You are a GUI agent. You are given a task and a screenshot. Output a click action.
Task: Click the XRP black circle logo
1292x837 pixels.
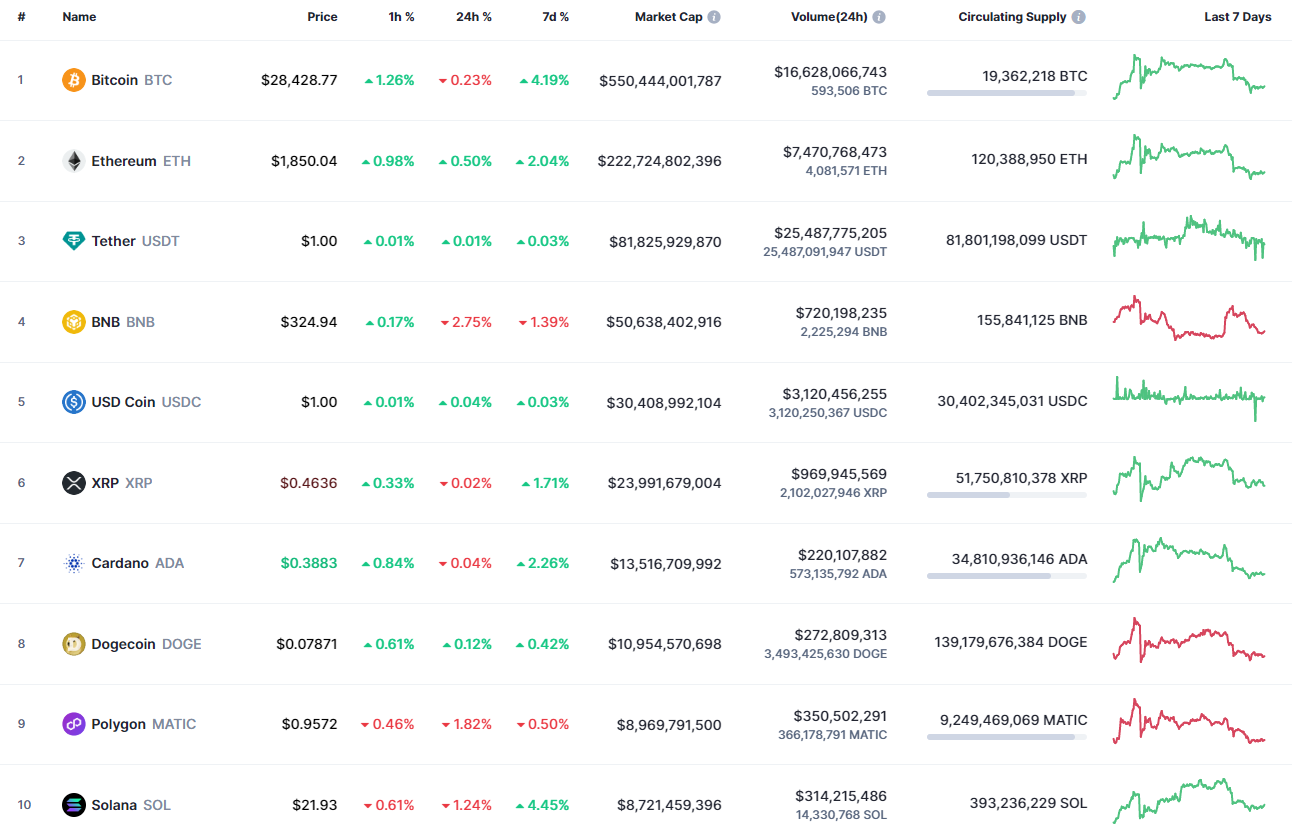(x=72, y=483)
